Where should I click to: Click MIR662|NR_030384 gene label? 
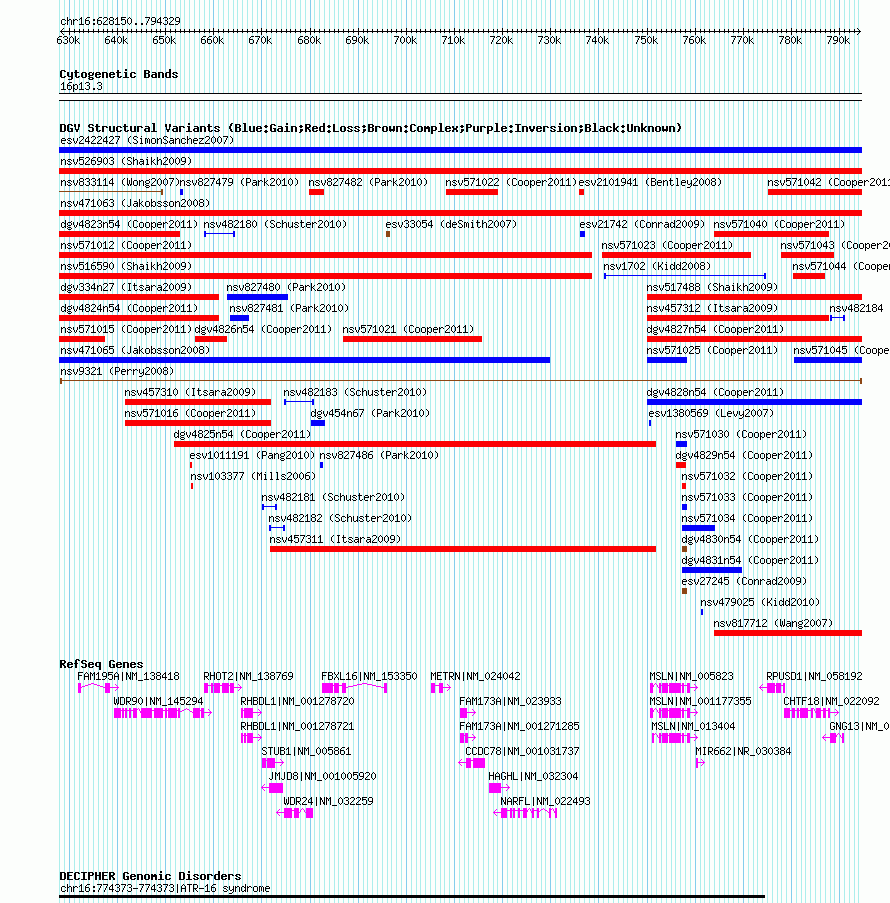[x=743, y=752]
